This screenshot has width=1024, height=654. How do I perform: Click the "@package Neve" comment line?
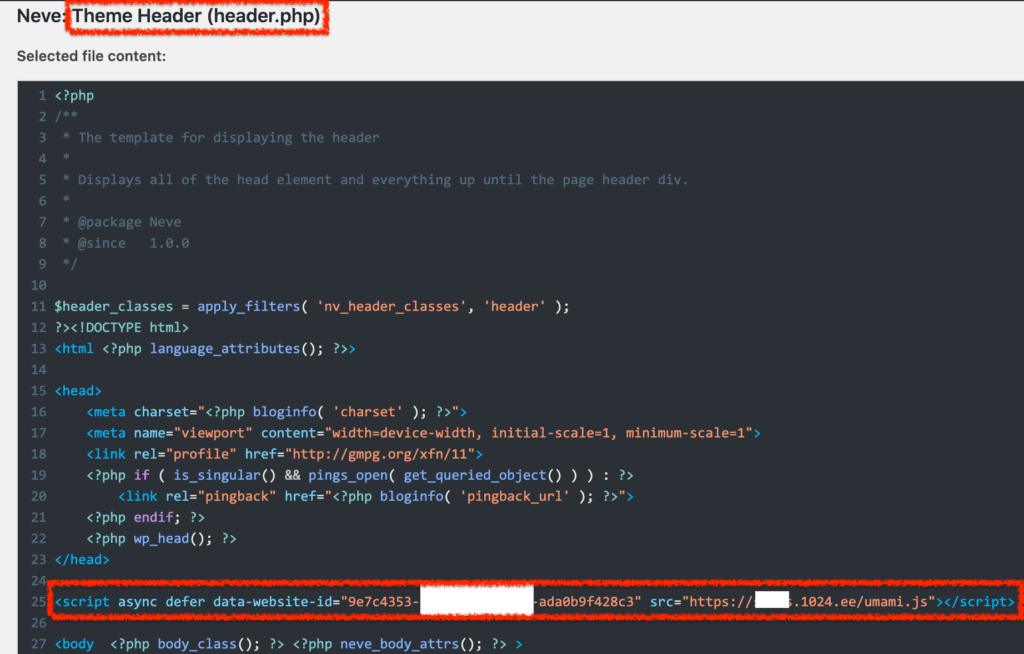tap(129, 222)
